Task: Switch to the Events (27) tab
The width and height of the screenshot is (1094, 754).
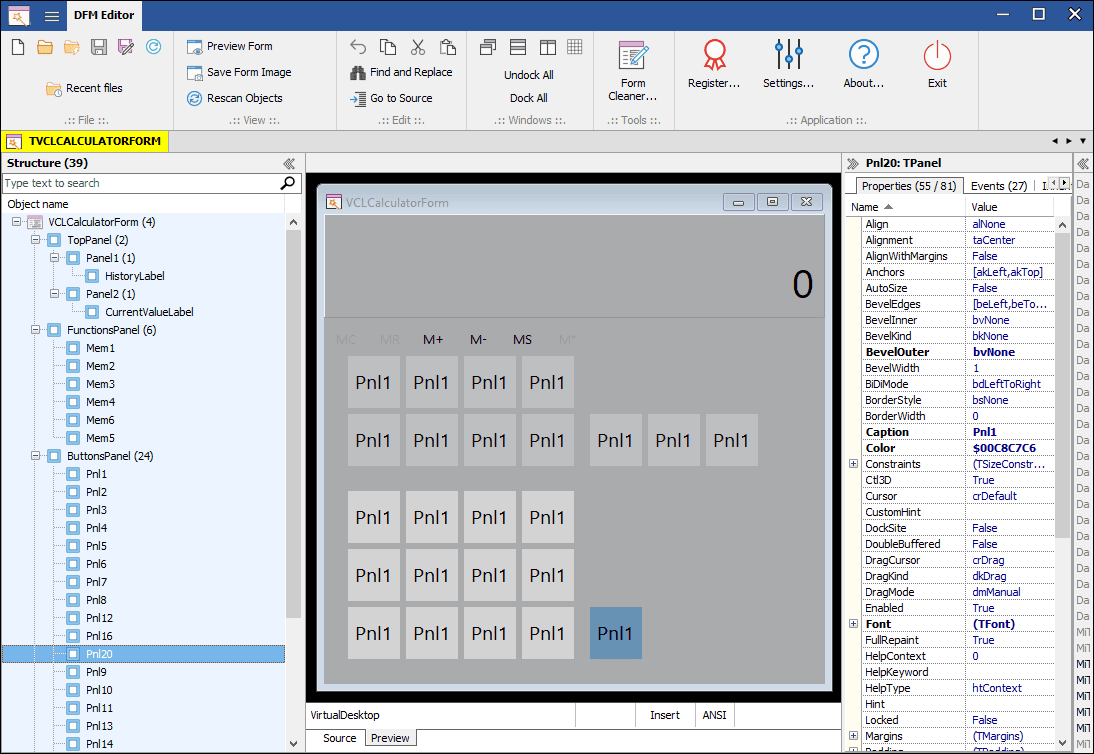Action: pos(998,186)
